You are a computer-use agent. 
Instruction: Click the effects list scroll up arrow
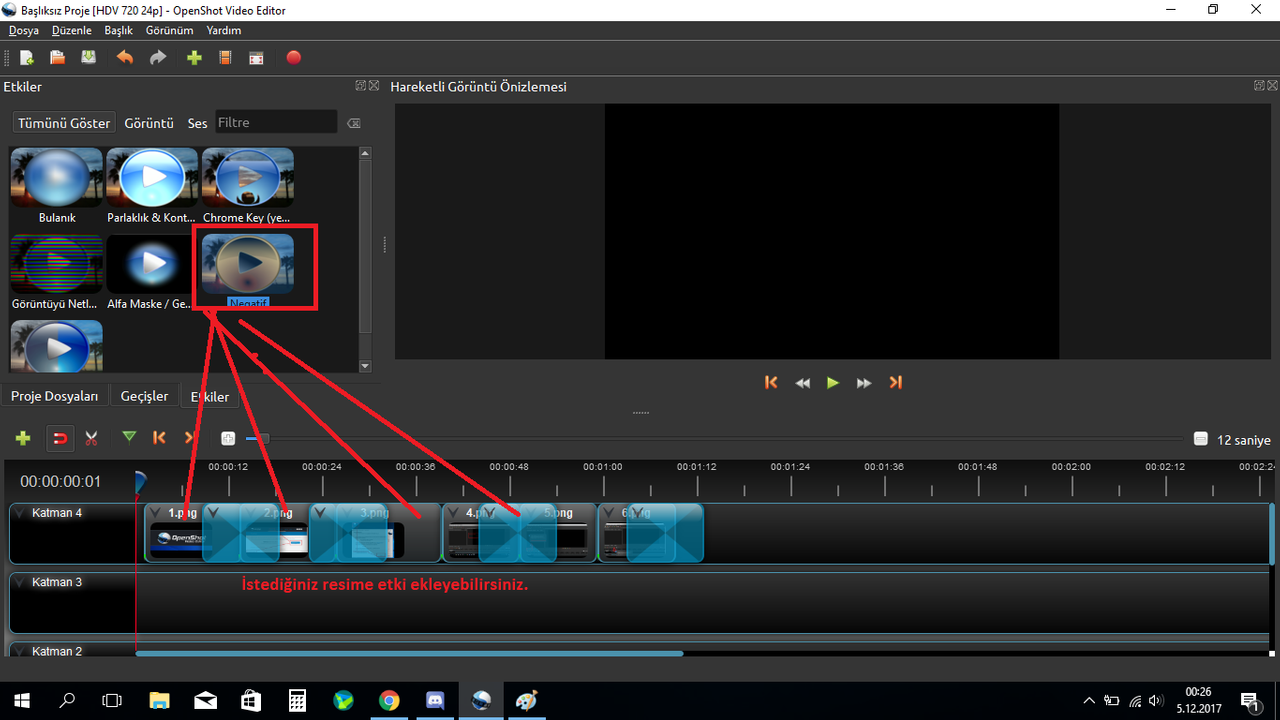point(365,153)
